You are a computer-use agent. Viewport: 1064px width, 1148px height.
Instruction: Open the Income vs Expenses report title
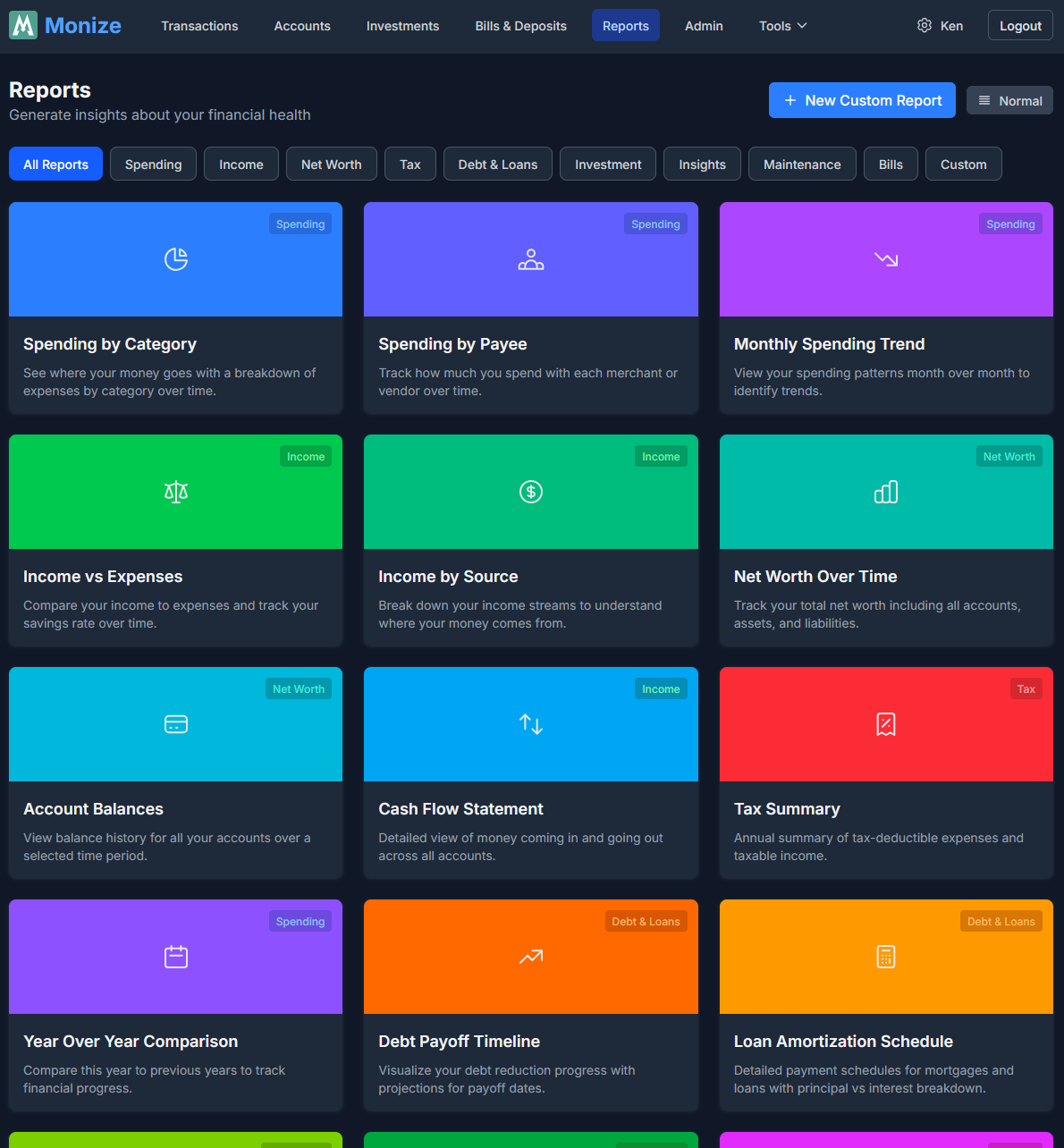(103, 577)
